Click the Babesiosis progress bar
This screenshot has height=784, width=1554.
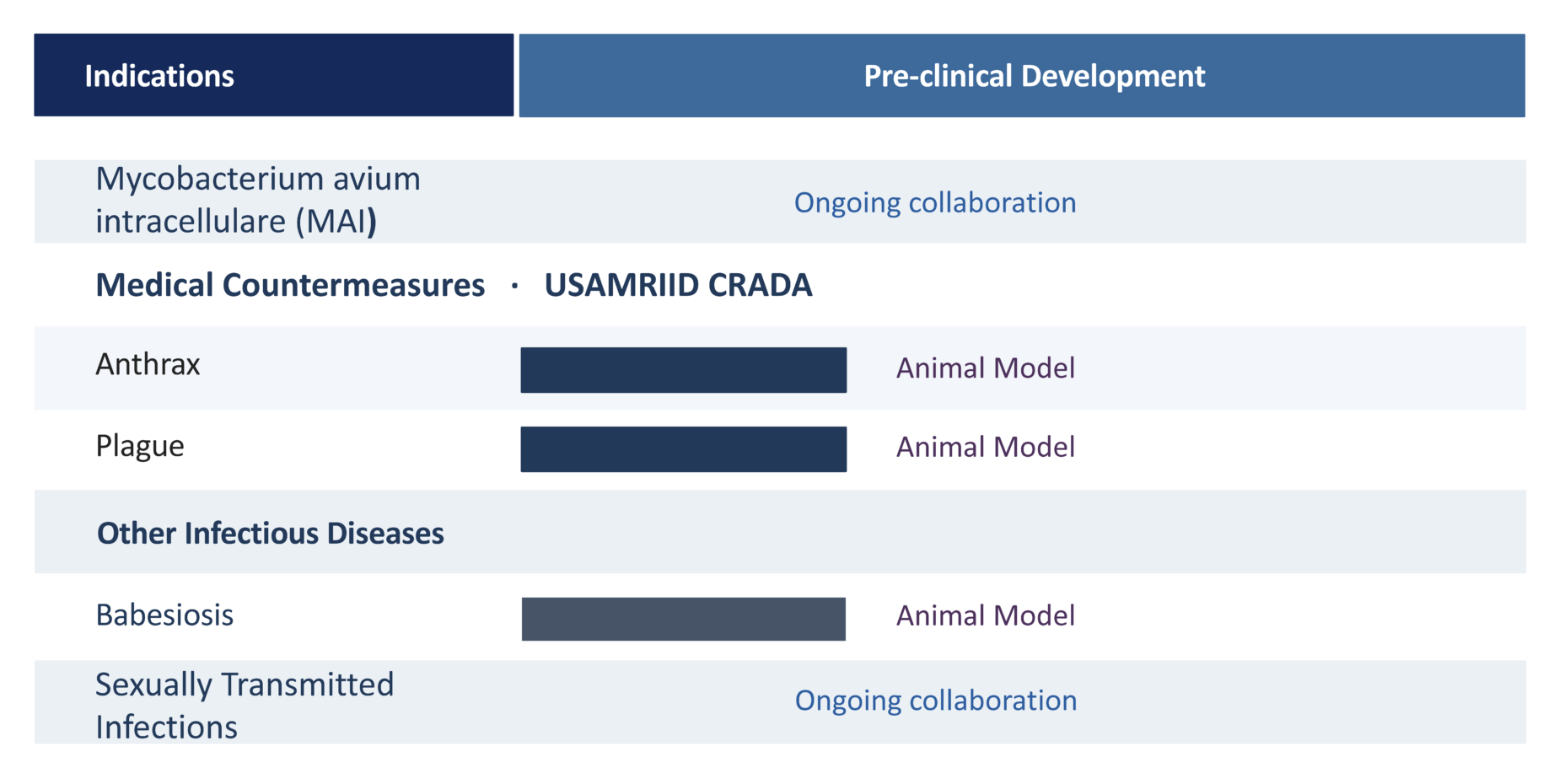(683, 619)
